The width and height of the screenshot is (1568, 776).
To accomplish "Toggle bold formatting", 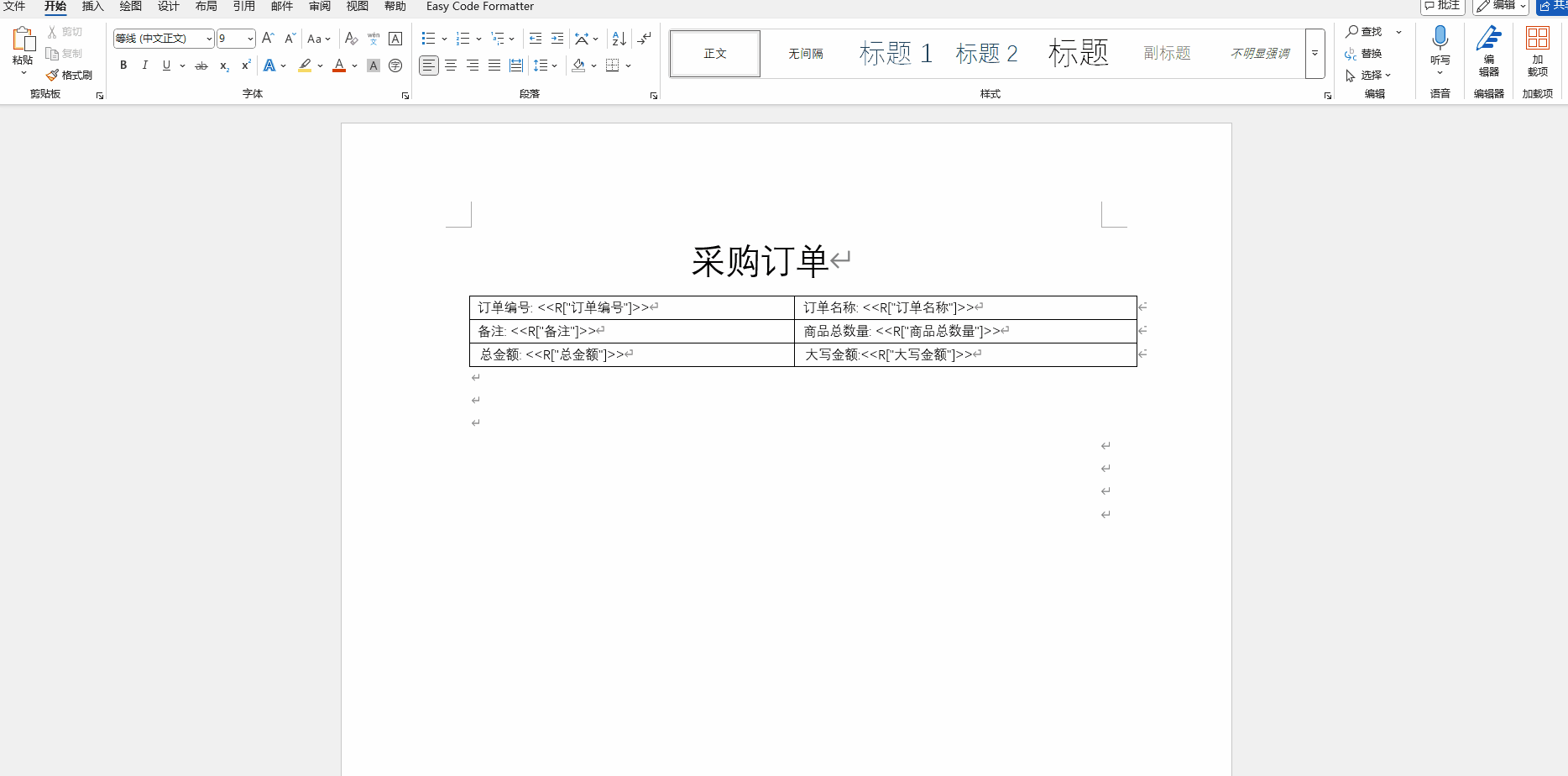I will pos(123,66).
